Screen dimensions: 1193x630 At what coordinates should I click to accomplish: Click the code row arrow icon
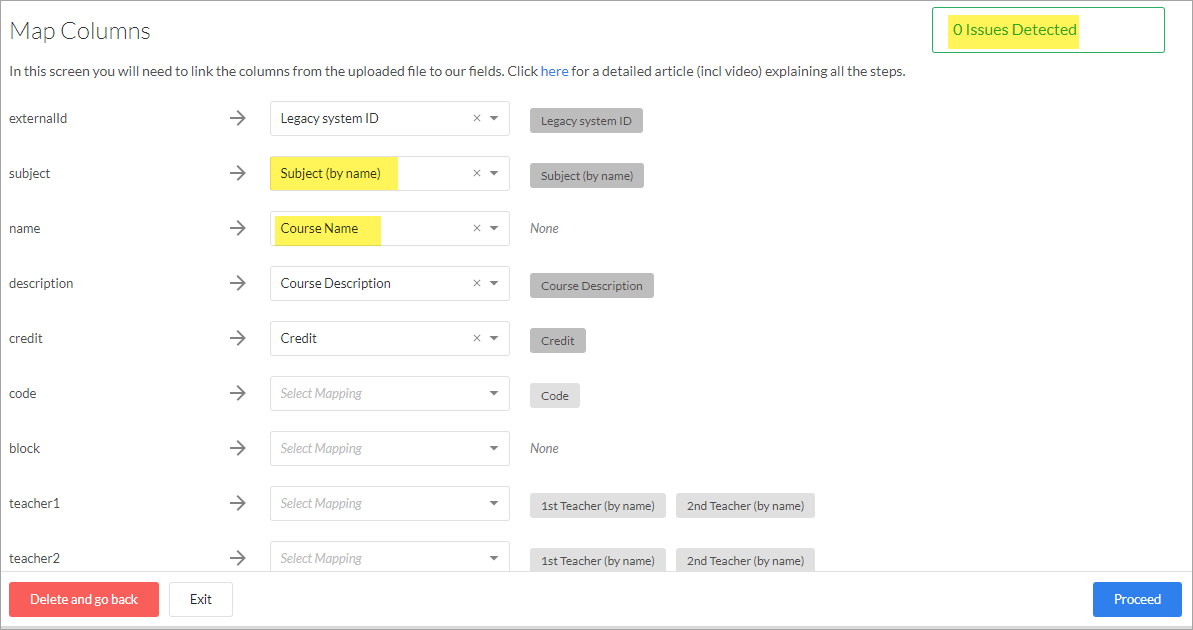pyautogui.click(x=238, y=393)
